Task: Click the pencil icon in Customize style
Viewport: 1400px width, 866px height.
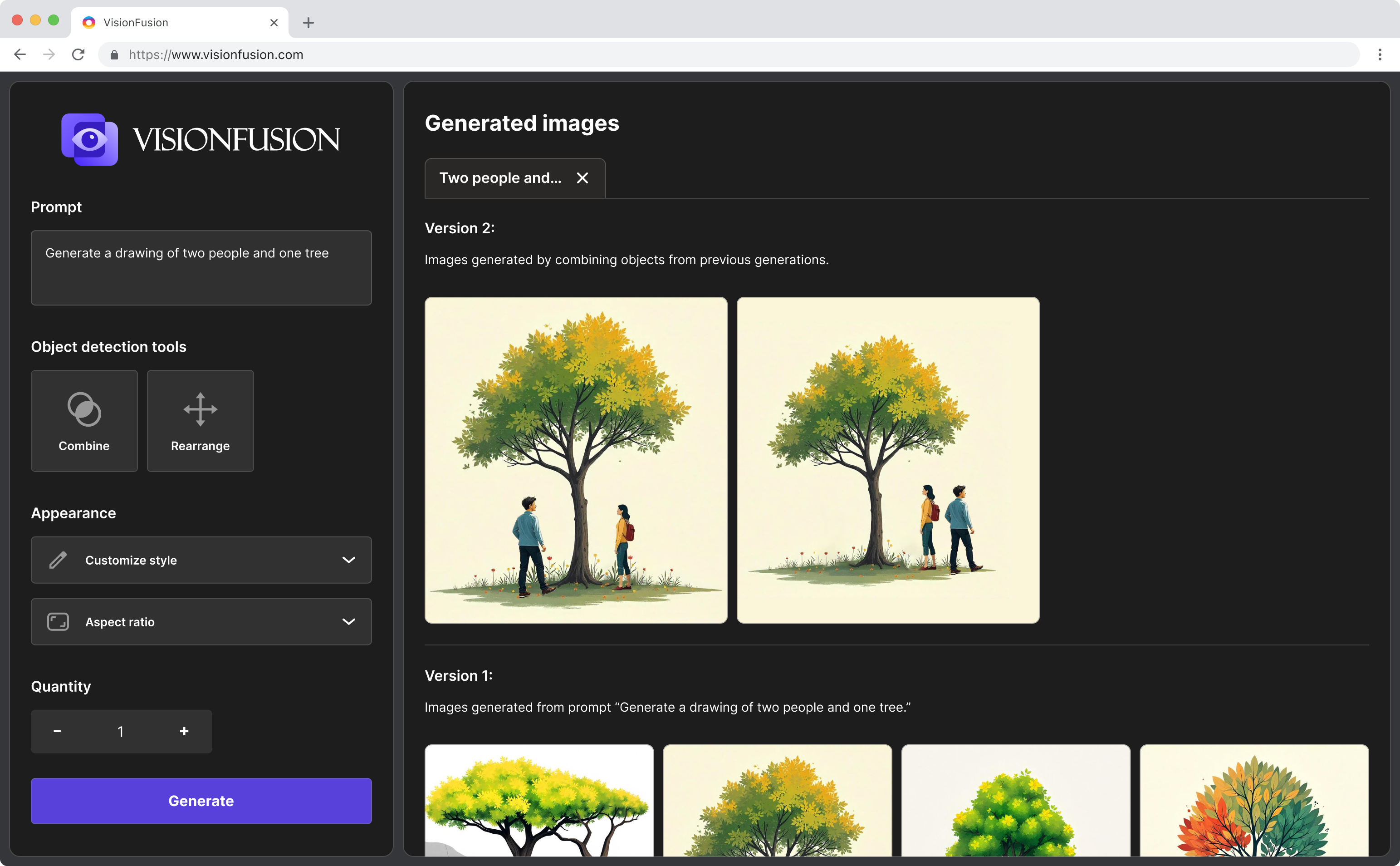Action: tap(58, 560)
